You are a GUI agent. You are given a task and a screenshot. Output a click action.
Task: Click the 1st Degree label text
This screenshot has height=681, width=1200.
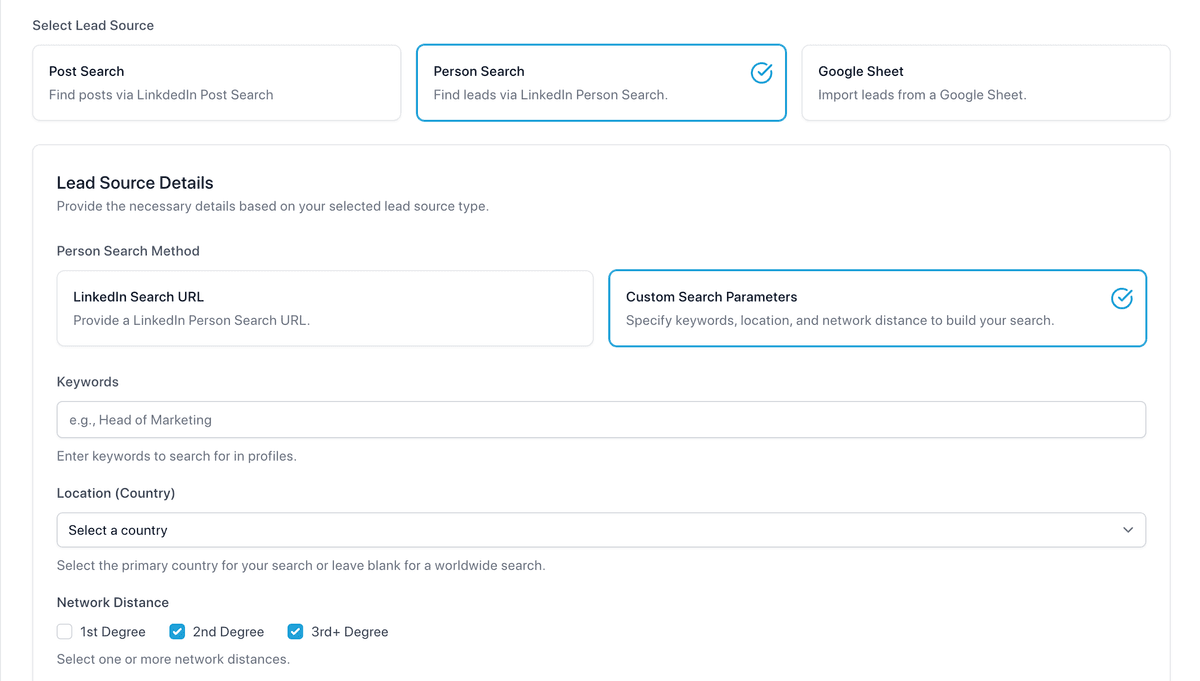coord(113,632)
